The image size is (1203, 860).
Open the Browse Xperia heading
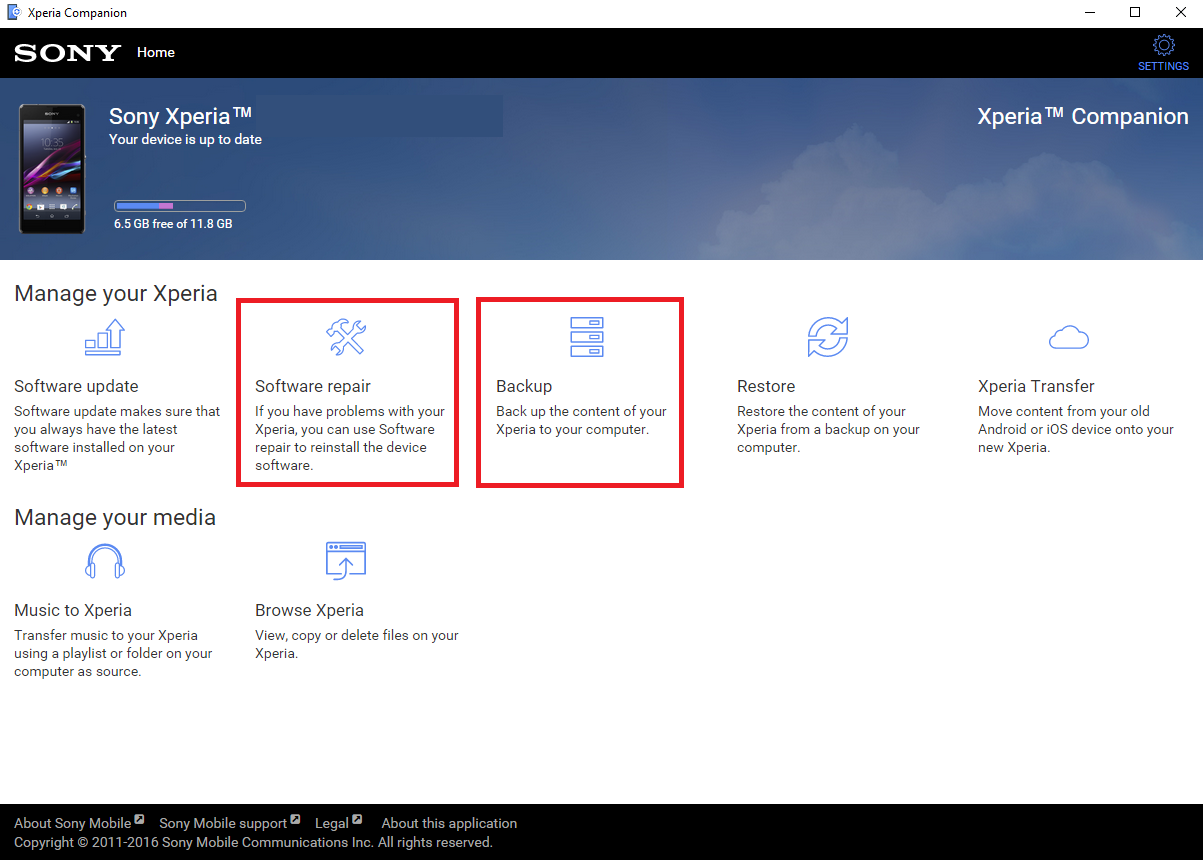(309, 610)
